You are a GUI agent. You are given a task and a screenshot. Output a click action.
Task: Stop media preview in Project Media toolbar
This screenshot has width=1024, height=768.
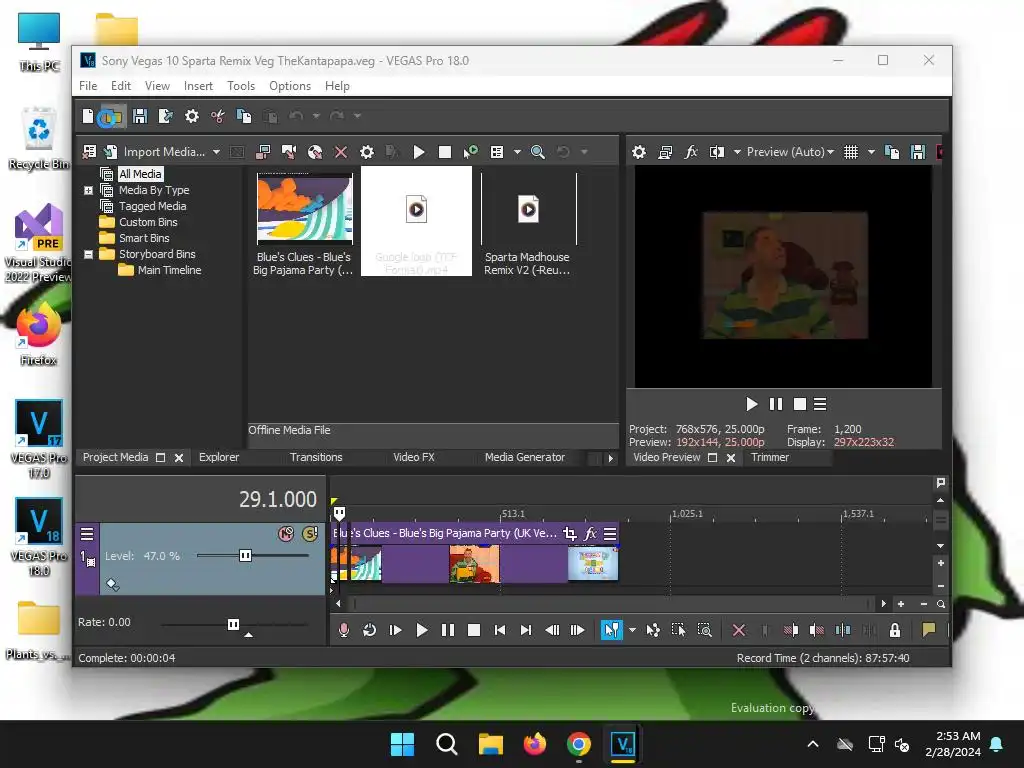(445, 152)
